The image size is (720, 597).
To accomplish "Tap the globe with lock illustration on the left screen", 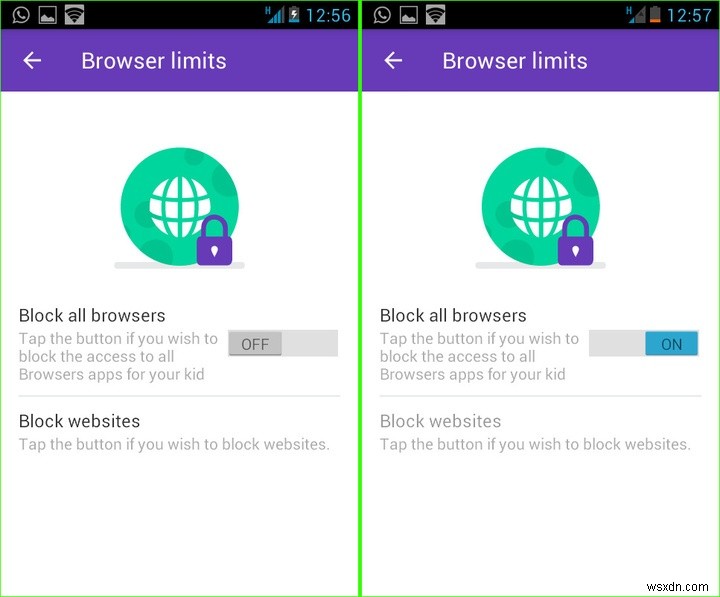I will [180, 208].
